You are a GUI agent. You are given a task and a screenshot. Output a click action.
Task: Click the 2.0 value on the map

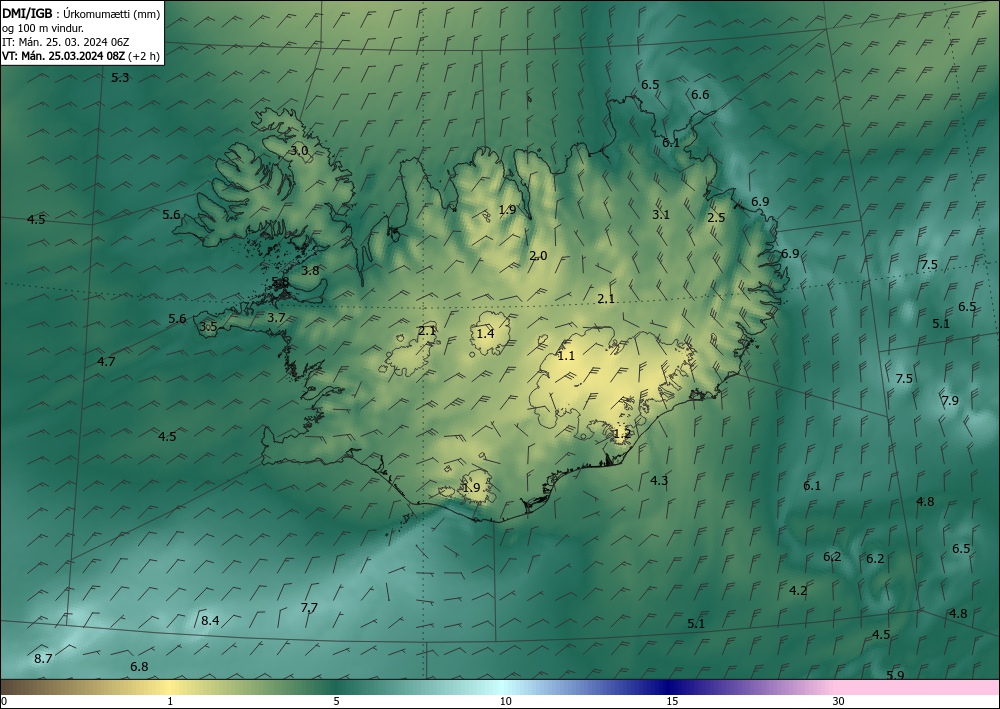pos(538,256)
